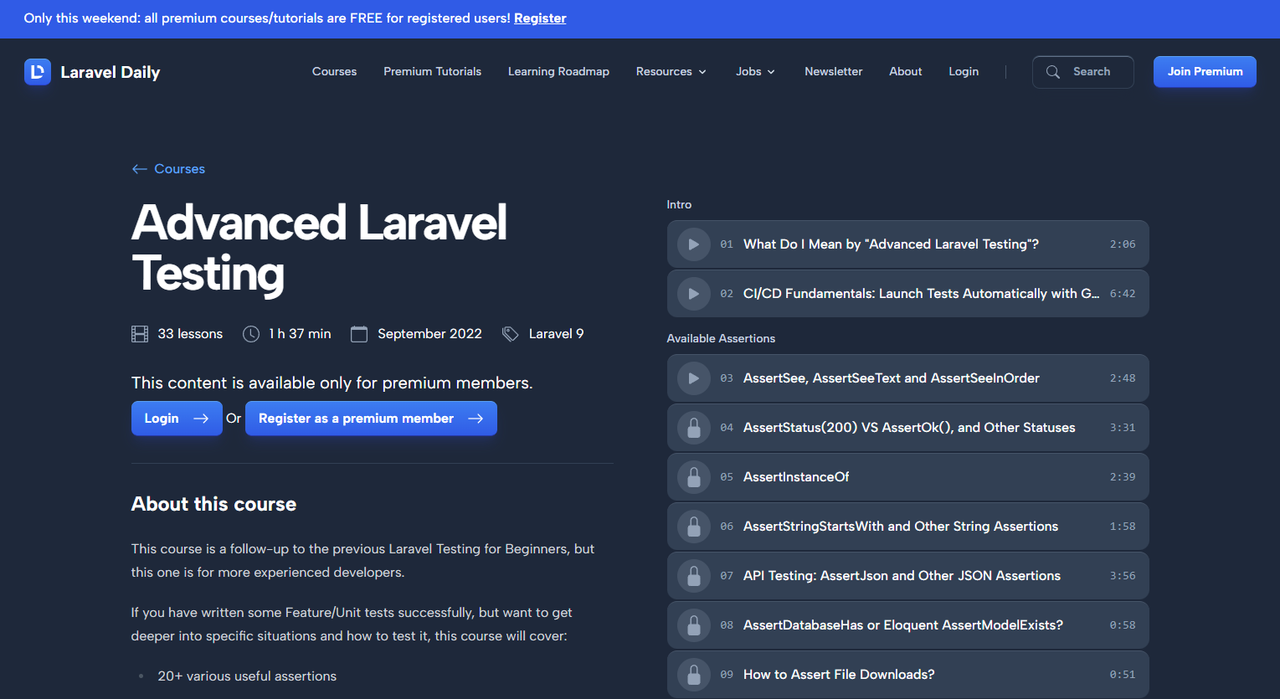The width and height of the screenshot is (1280, 699).
Task: Open lesson API Testing: AssertJson
Action: click(908, 576)
